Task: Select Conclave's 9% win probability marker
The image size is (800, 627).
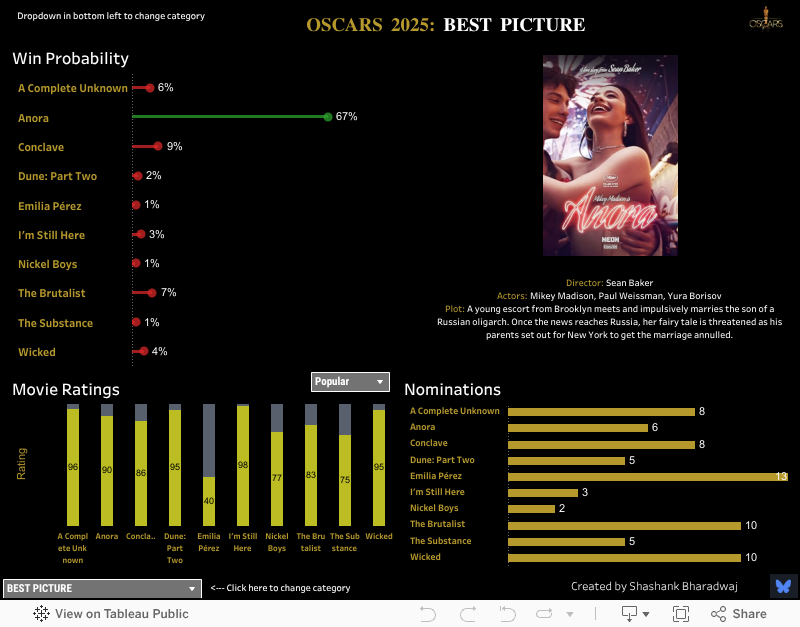Action: tap(158, 146)
